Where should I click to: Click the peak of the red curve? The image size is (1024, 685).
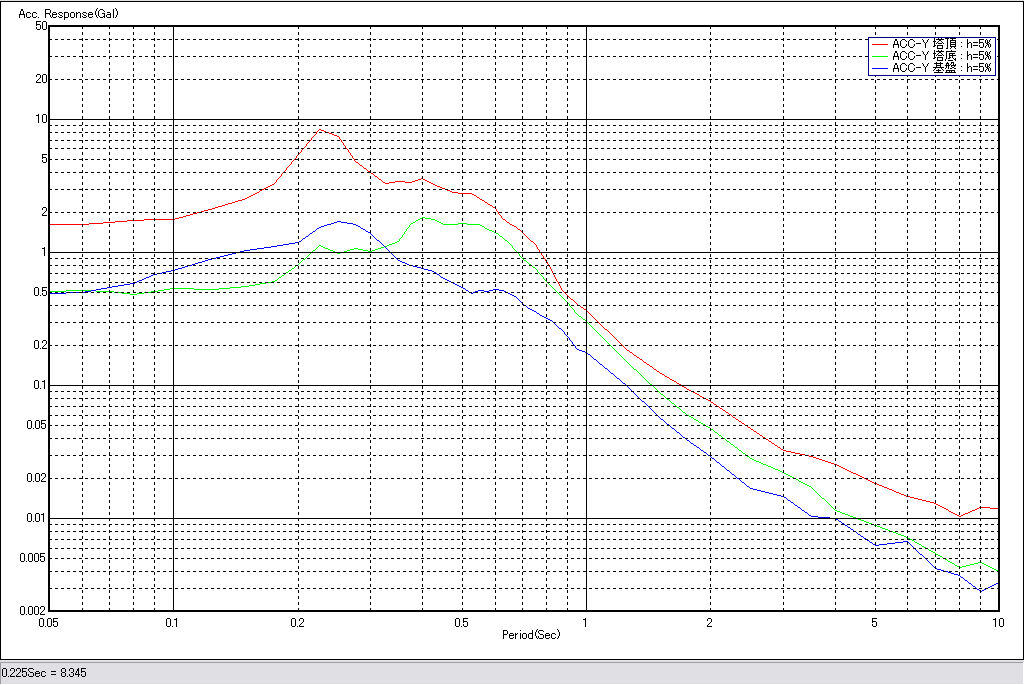[x=320, y=130]
